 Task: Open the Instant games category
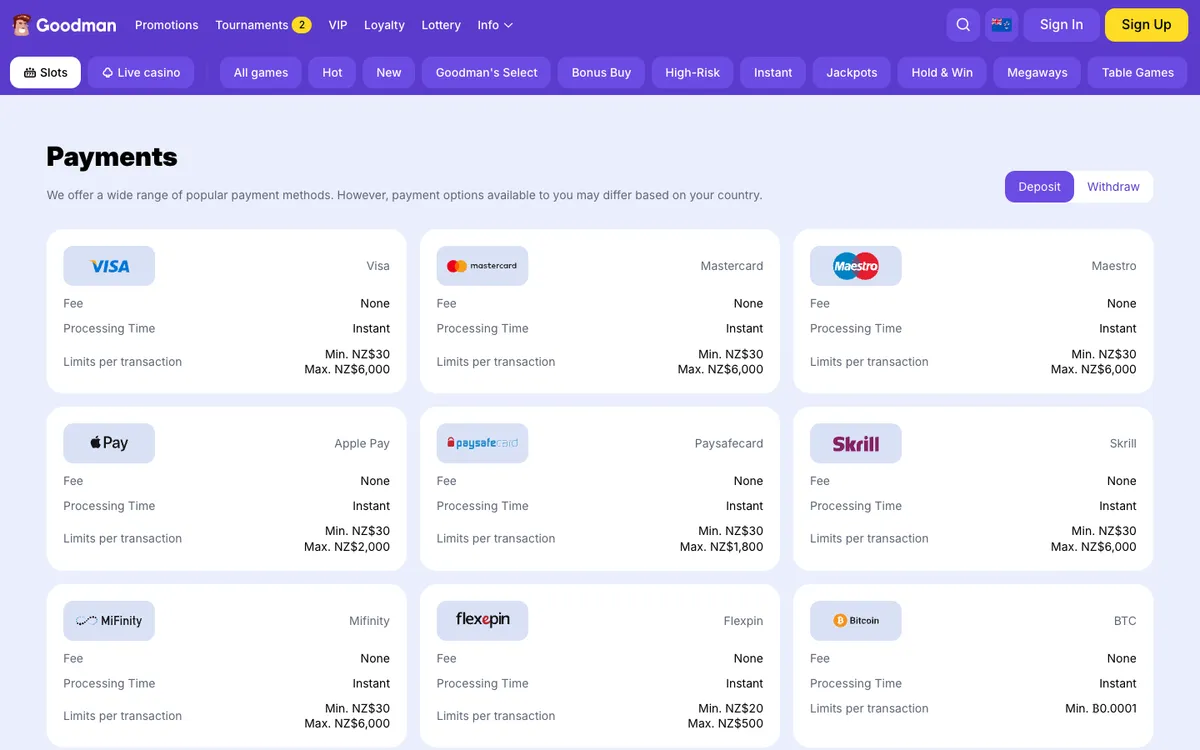[773, 72]
